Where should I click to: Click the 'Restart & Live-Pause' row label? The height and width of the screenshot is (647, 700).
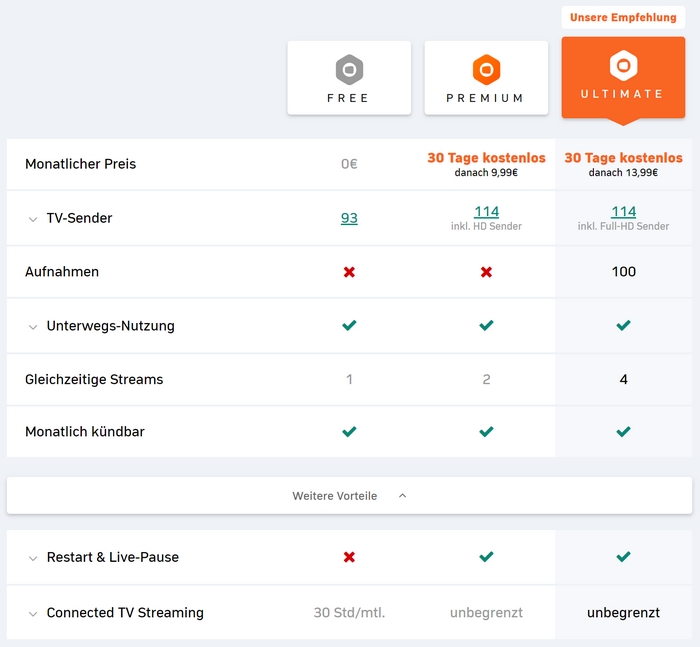tap(112, 557)
